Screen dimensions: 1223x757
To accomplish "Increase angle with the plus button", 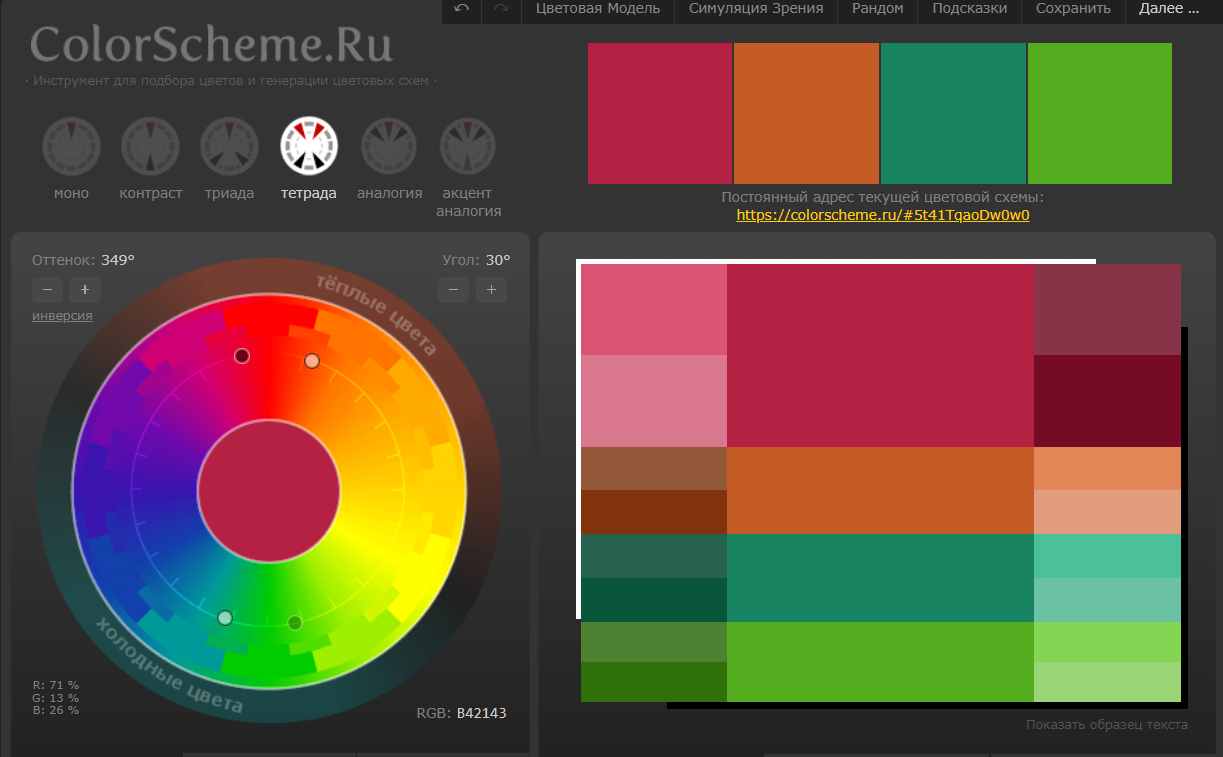I will 491,290.
